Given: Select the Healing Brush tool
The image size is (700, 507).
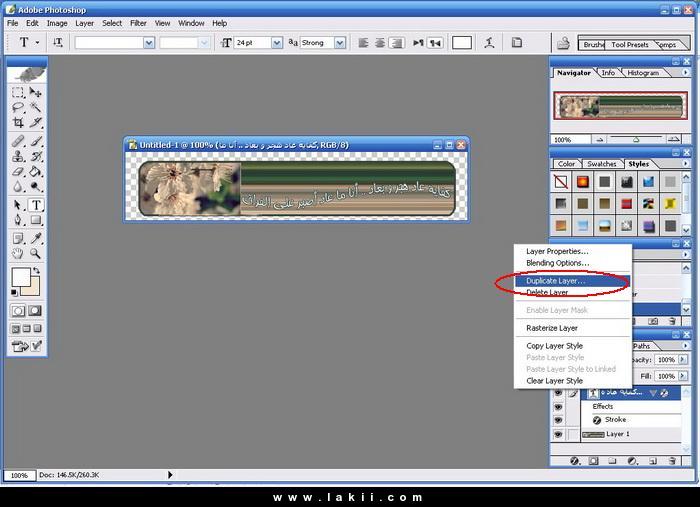Looking at the screenshot, I should (18, 141).
